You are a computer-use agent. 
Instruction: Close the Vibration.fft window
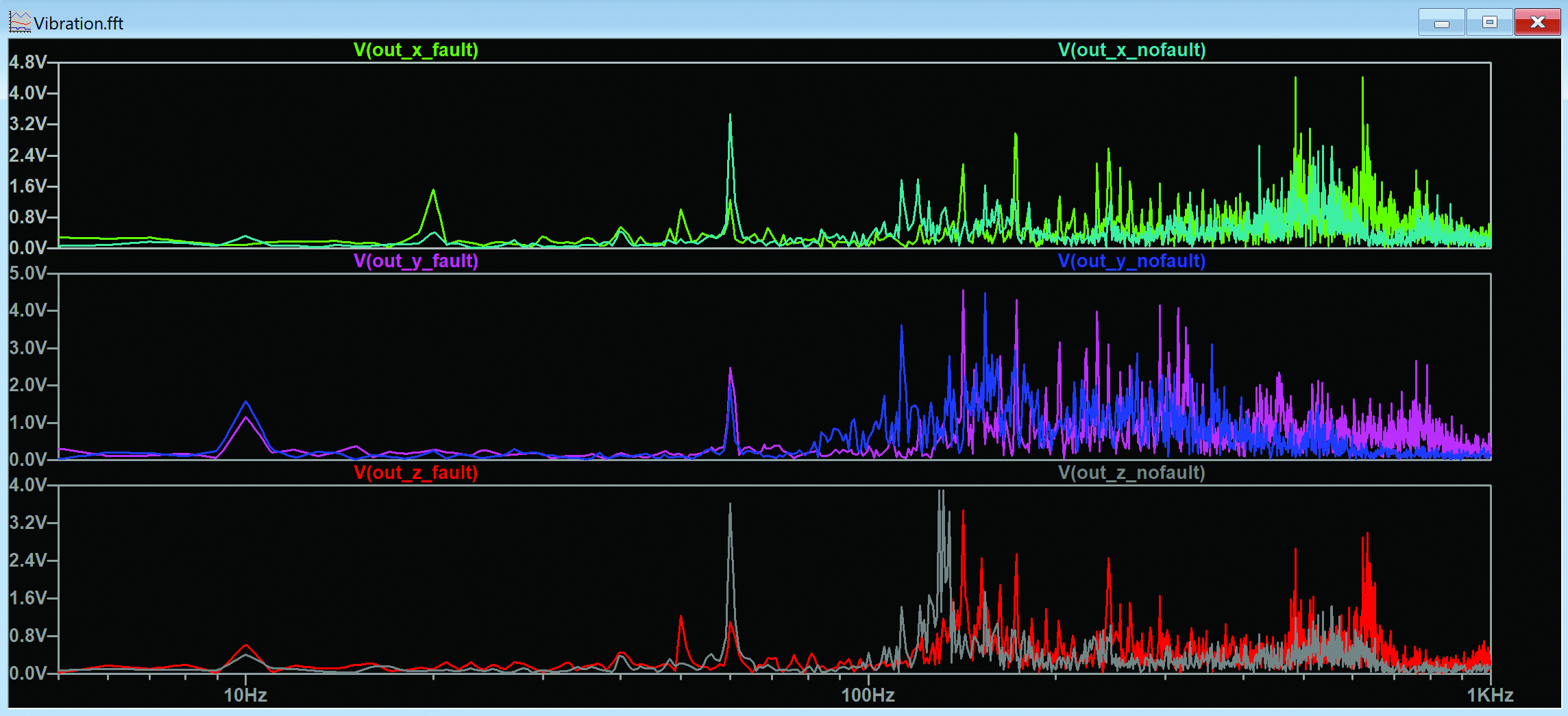[x=1537, y=22]
